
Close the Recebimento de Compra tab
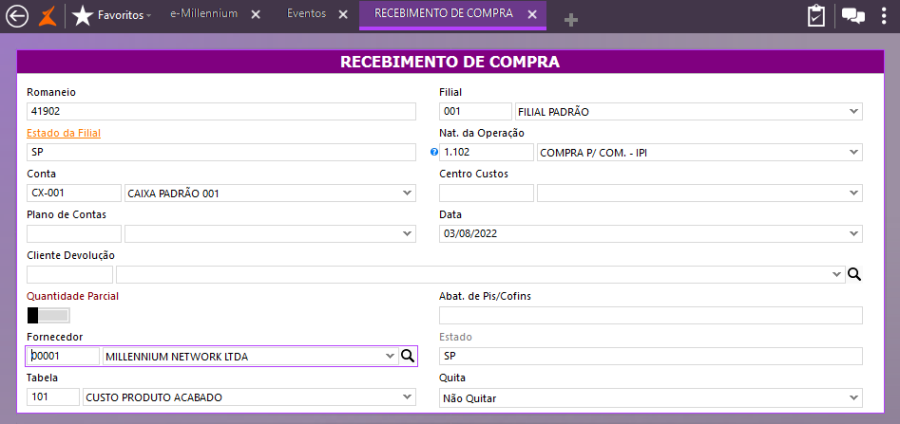click(x=532, y=14)
